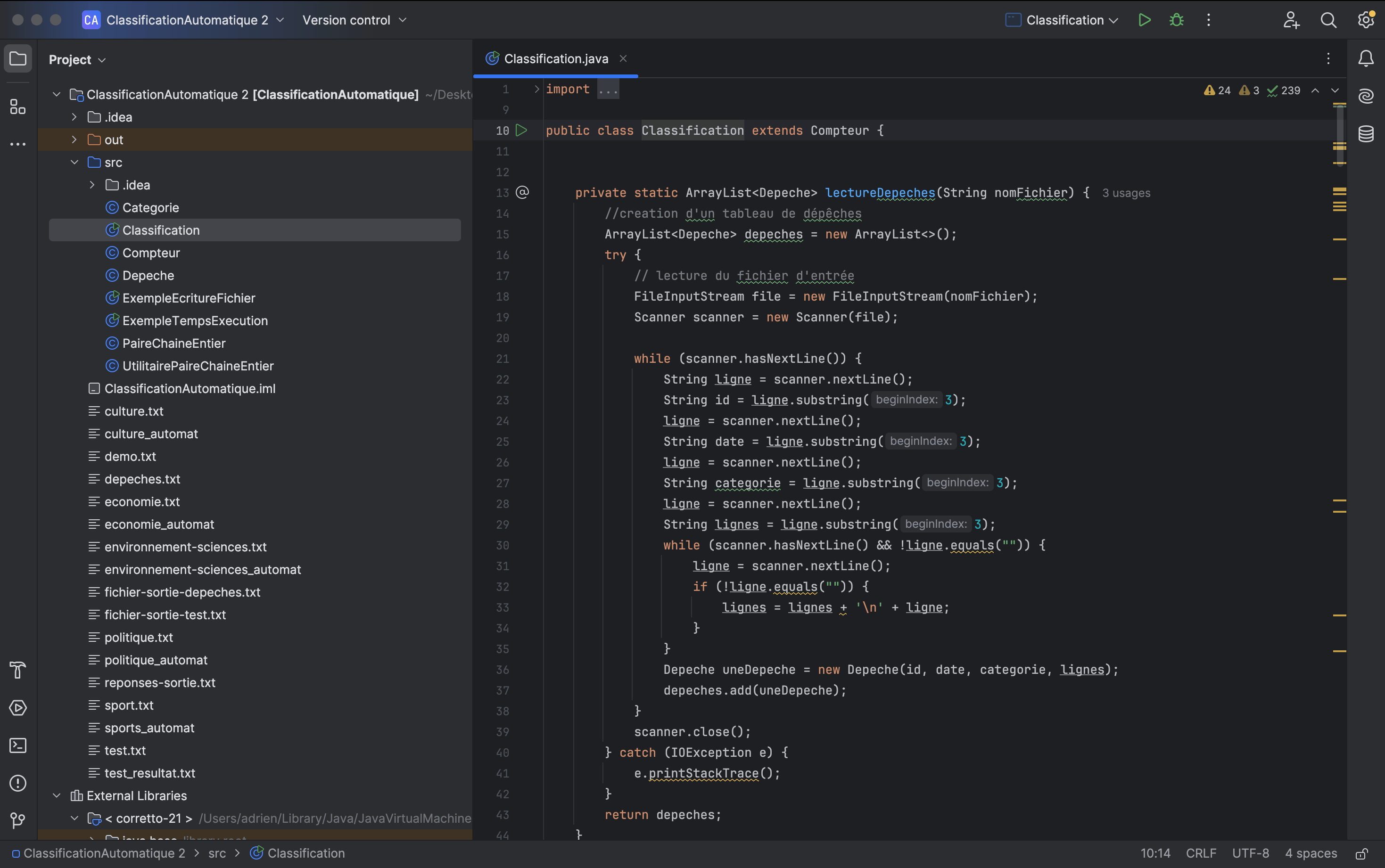Viewport: 1385px width, 868px height.
Task: Click the 3 weak warnings indicator
Action: click(1249, 90)
